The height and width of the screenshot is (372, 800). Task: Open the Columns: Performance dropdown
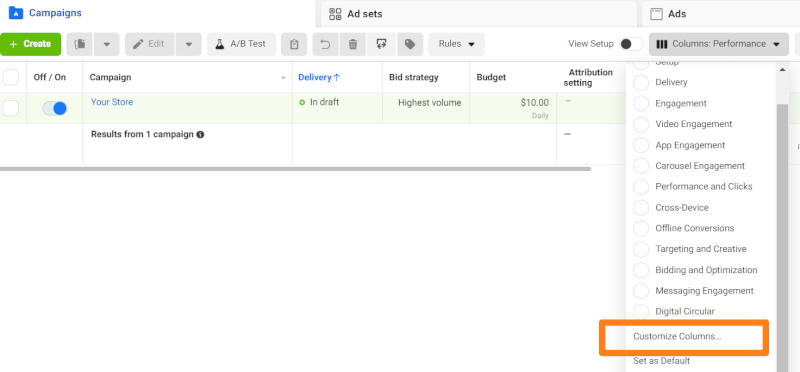[719, 44]
